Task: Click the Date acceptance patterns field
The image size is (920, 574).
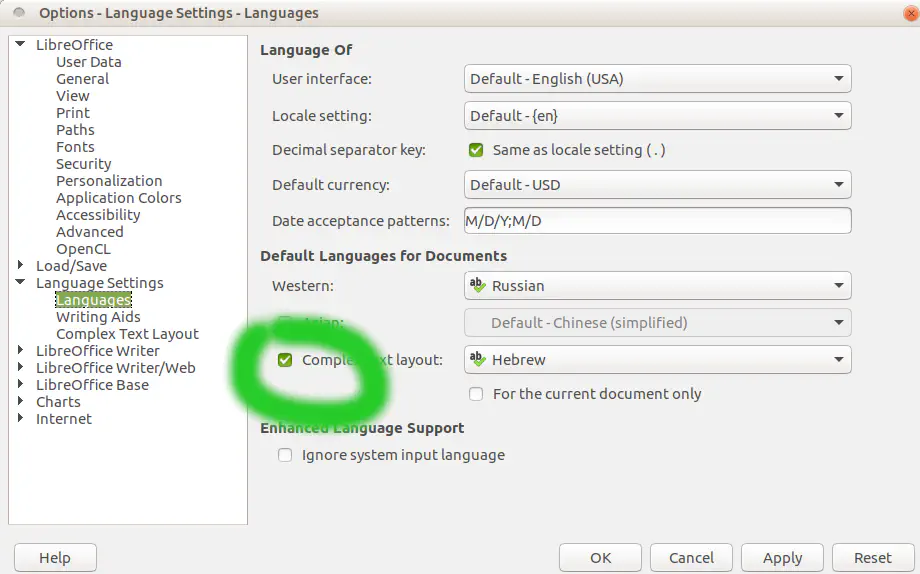Action: point(657,221)
